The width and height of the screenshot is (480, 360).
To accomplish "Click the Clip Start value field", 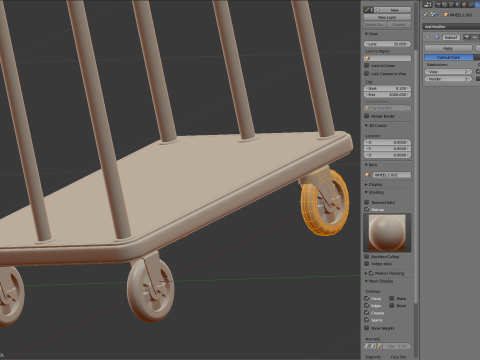I will tap(387, 88).
